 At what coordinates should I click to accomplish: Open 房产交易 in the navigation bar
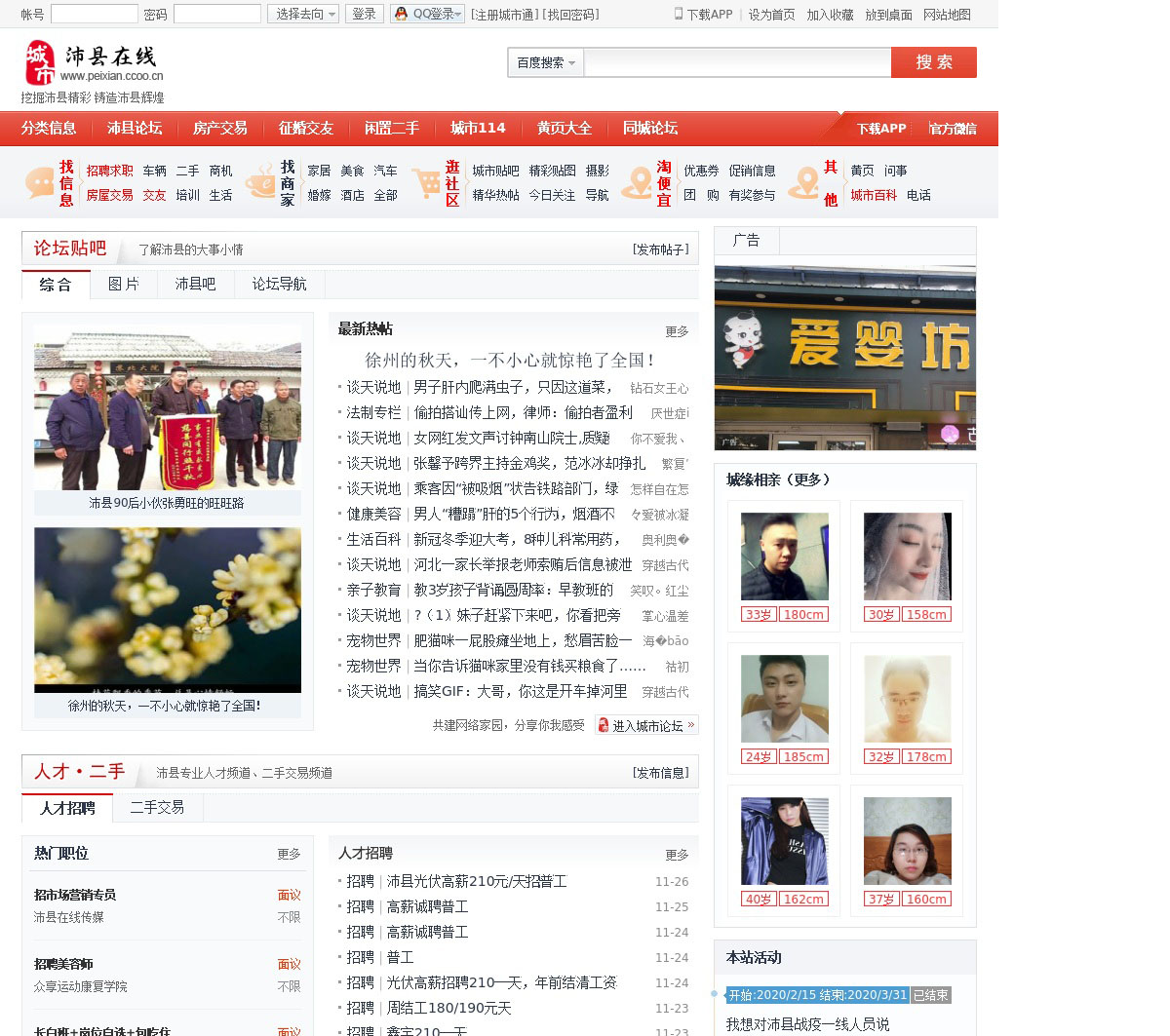click(220, 128)
